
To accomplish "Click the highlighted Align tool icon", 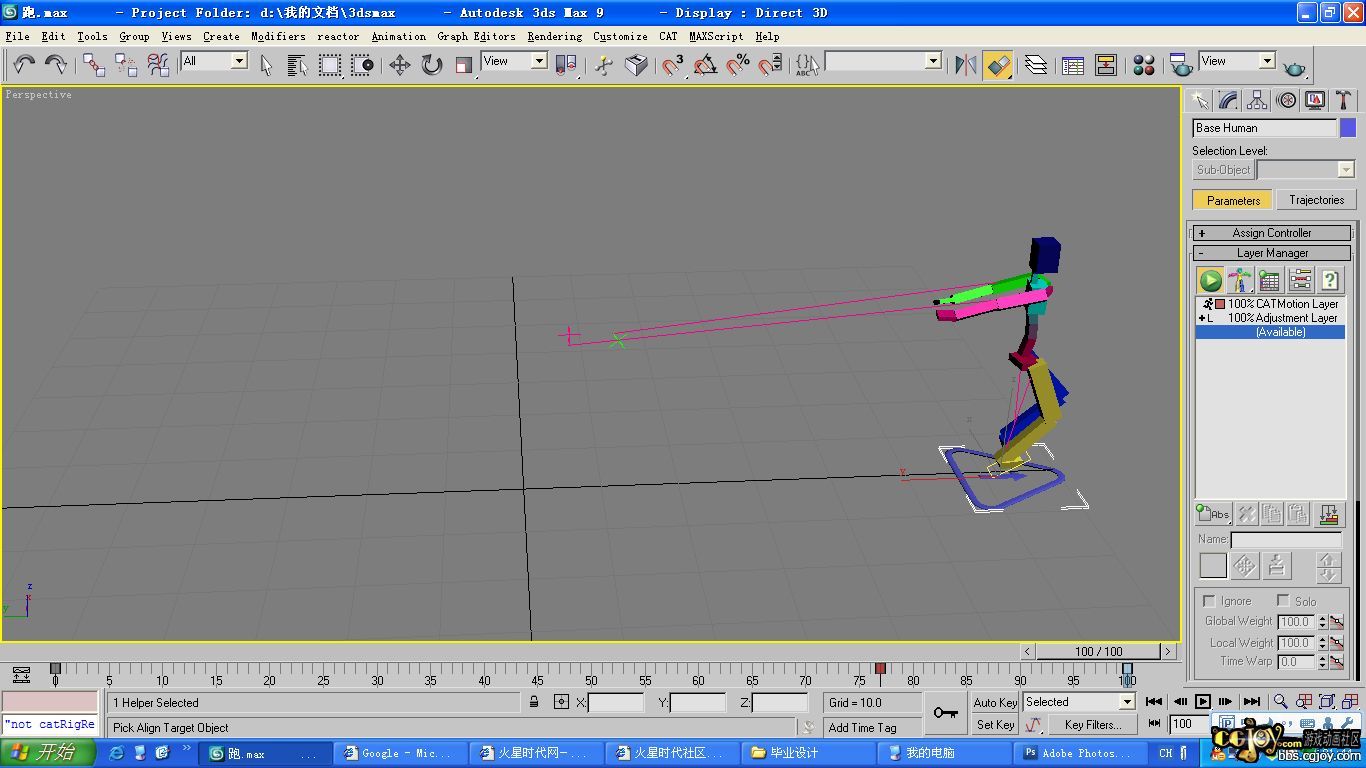I will [x=997, y=65].
